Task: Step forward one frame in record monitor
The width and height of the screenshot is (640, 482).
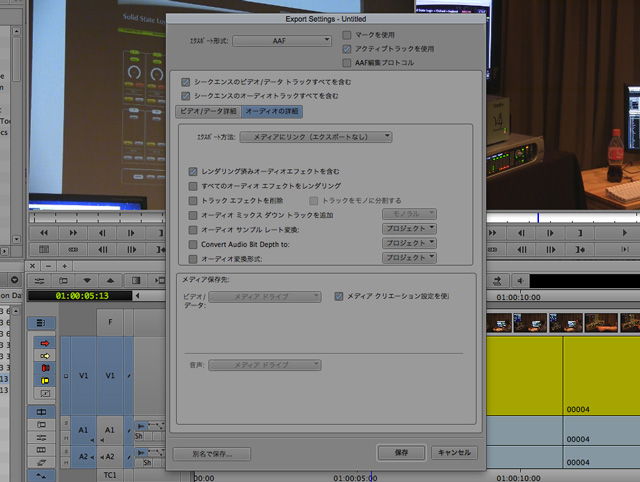Action: click(550, 233)
